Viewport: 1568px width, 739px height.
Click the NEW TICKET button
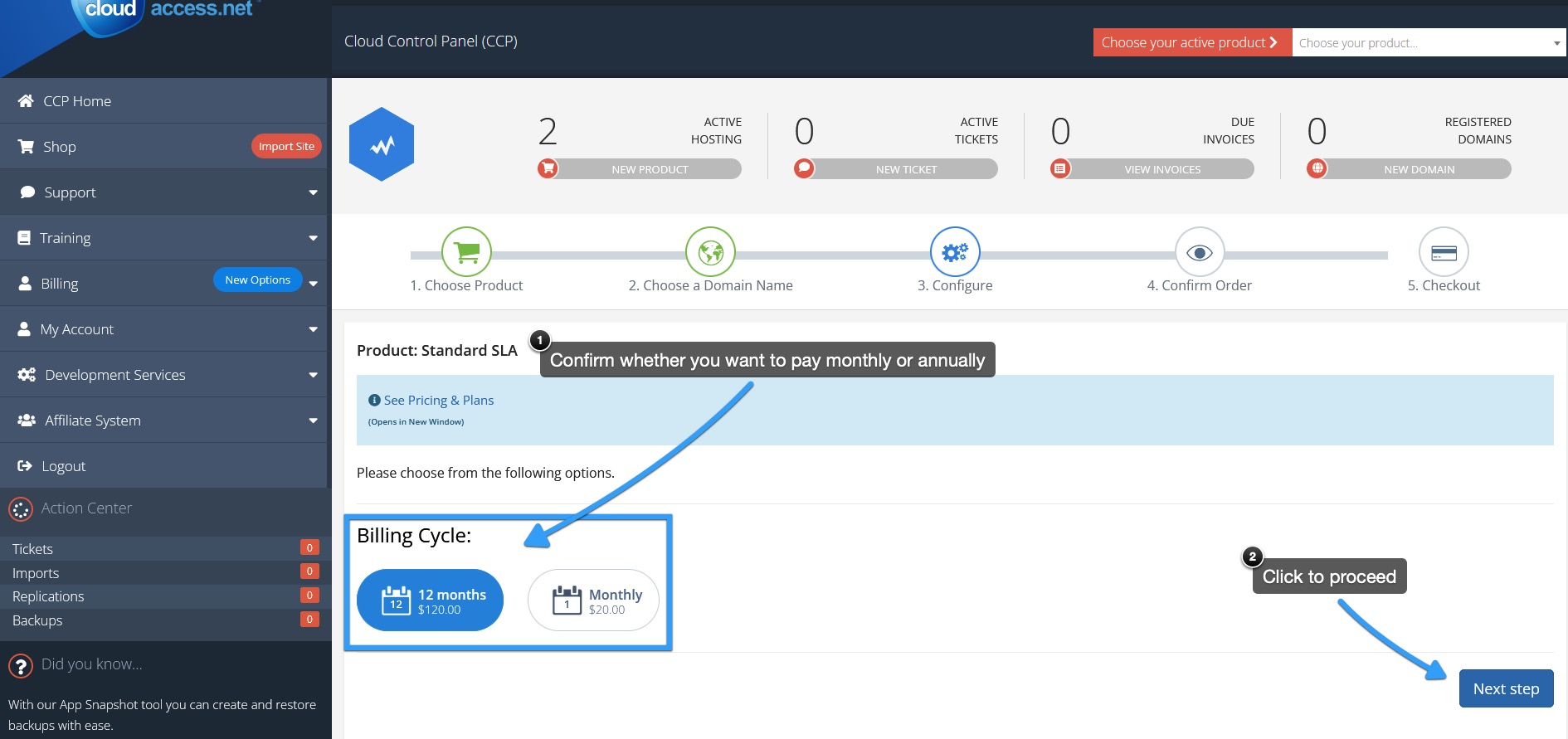point(906,169)
